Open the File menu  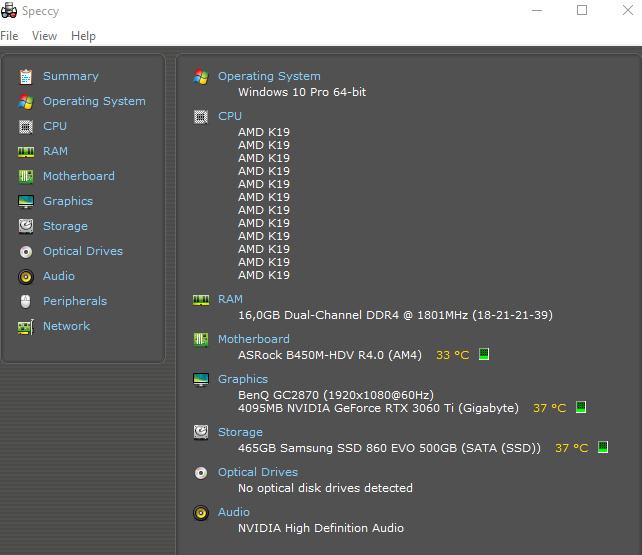[x=10, y=35]
